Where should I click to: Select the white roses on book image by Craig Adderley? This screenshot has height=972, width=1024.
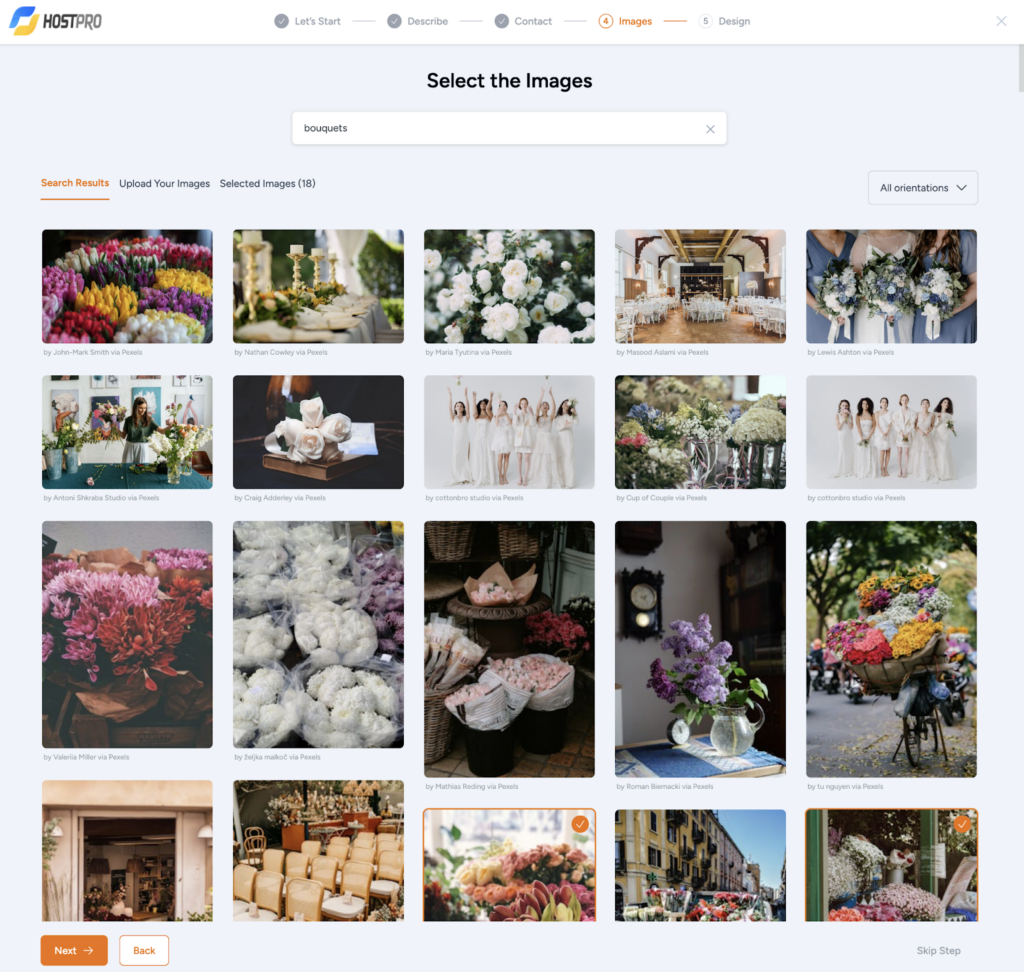coord(318,432)
